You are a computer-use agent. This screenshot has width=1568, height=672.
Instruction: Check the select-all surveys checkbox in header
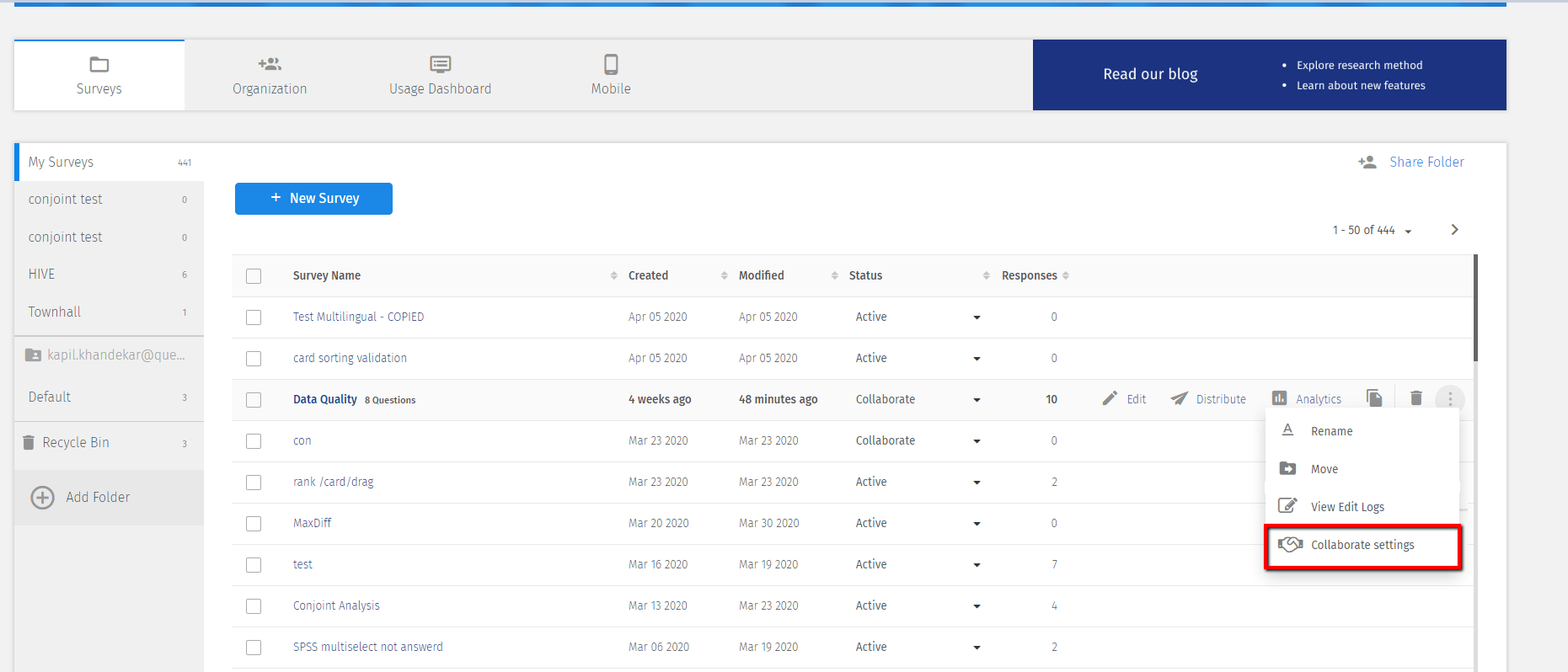pos(254,276)
